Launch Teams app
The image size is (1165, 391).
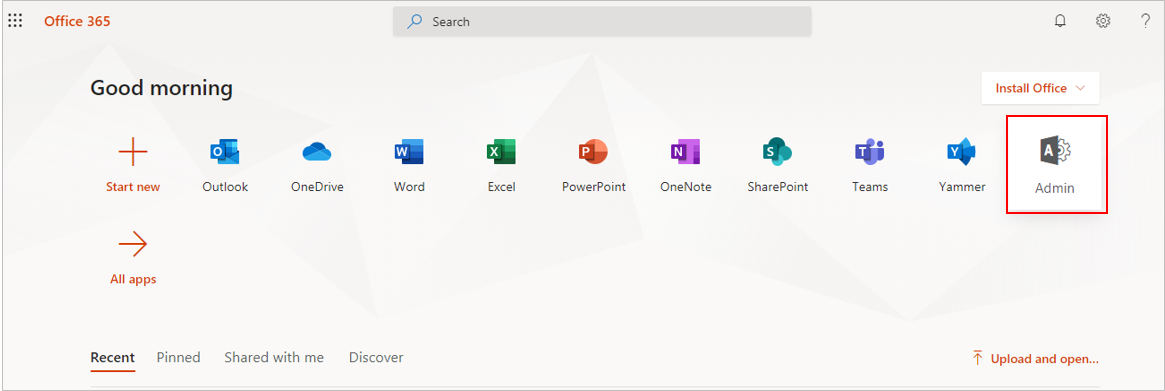pyautogui.click(x=870, y=165)
